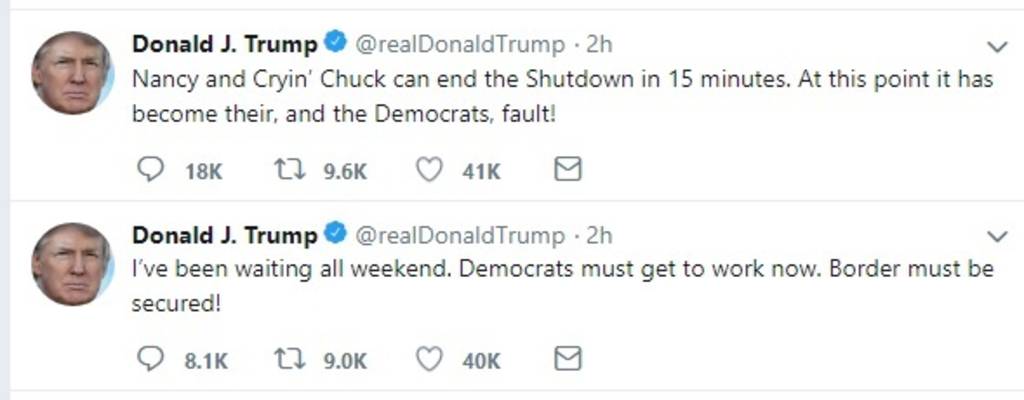Viewport: 1024px width, 400px height.
Task: Open the tweet text about waiting all weekend
Action: [560, 286]
